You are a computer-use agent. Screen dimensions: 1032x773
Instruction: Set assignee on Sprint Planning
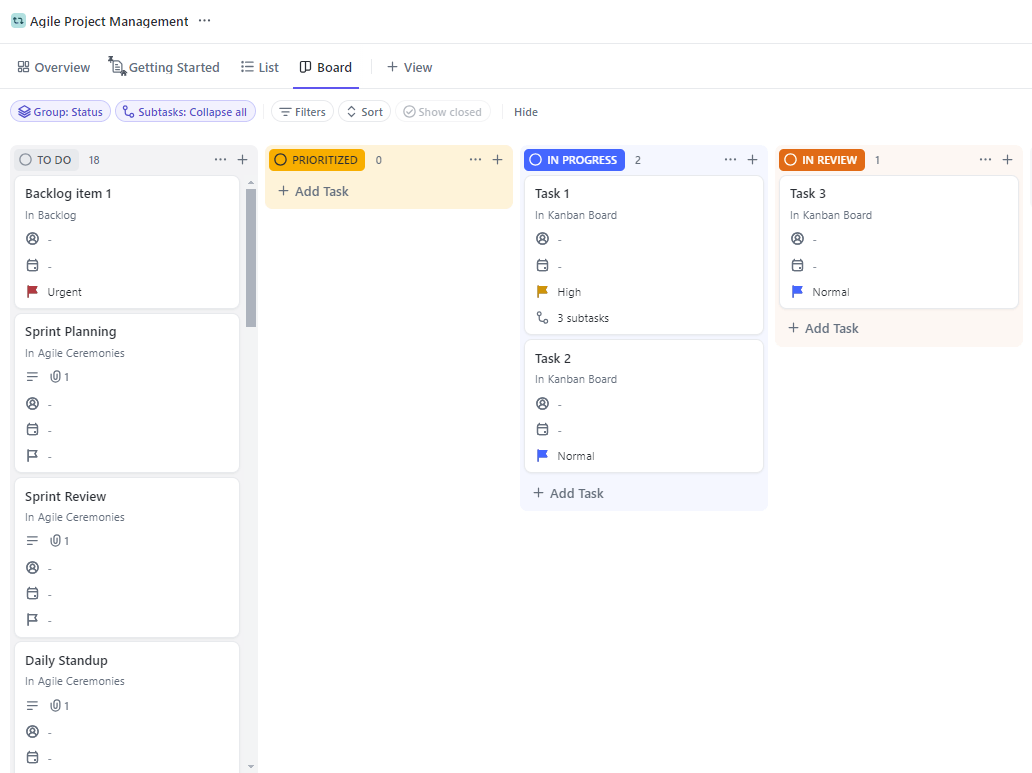pos(32,404)
